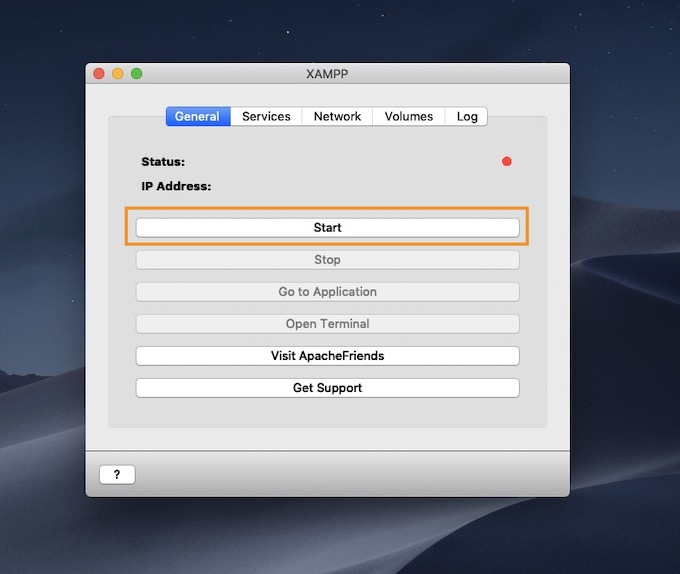Open the Volumes tab
The image size is (680, 574).
pyautogui.click(x=409, y=116)
